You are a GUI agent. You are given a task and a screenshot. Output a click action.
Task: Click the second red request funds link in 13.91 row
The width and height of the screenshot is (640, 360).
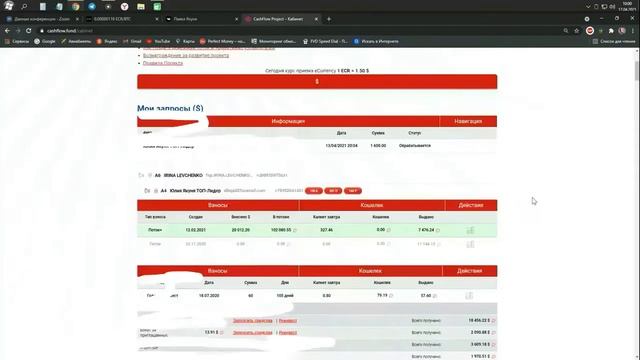click(x=253, y=333)
